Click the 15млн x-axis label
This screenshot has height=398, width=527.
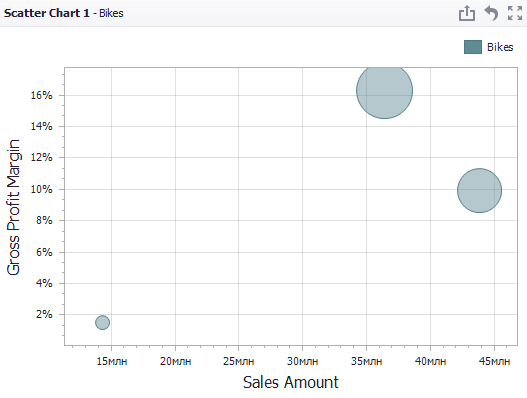pos(112,361)
